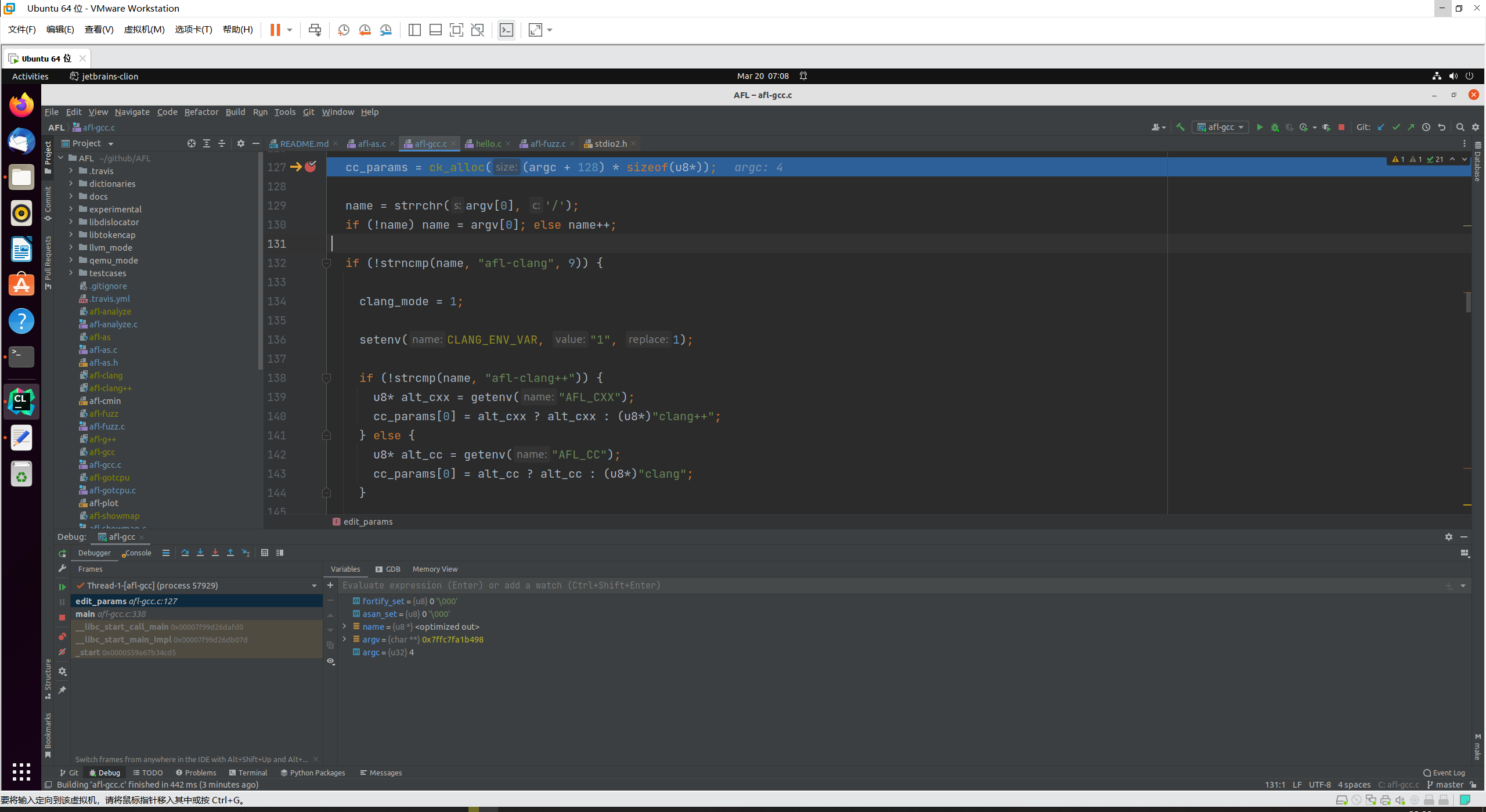The height and width of the screenshot is (812, 1486).
Task: Open code with me user dropdown
Action: point(1158,127)
